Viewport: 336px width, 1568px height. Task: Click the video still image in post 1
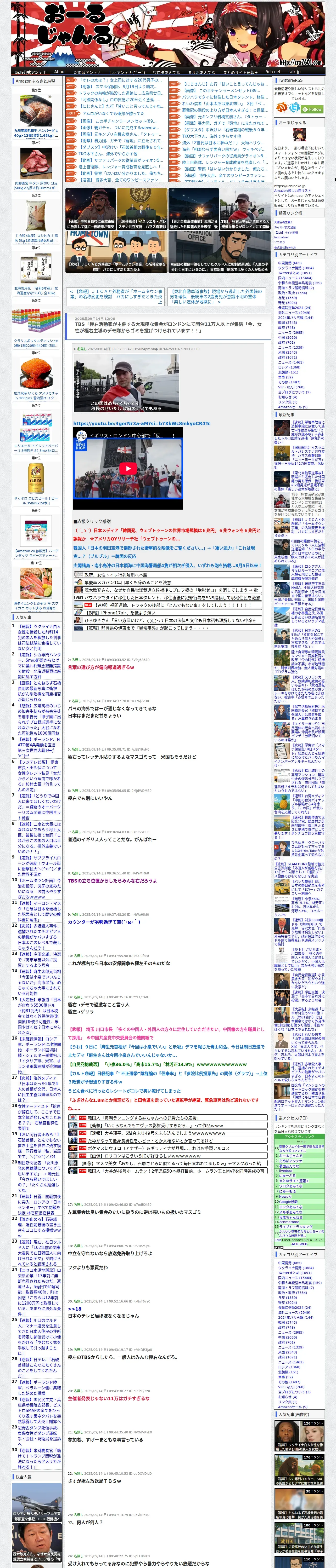point(126,383)
